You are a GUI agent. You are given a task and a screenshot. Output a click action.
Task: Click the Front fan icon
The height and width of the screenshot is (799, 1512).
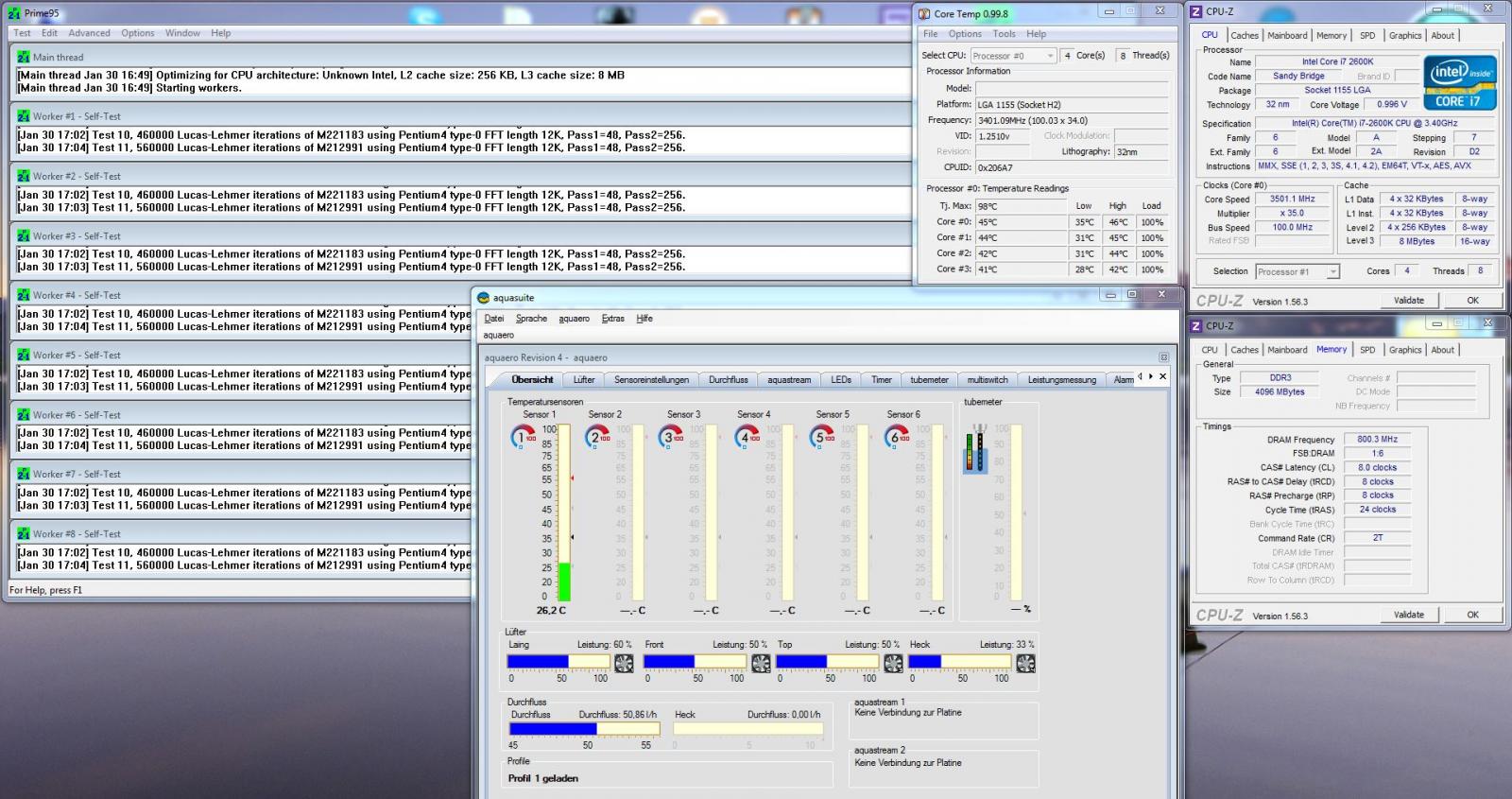(x=761, y=663)
